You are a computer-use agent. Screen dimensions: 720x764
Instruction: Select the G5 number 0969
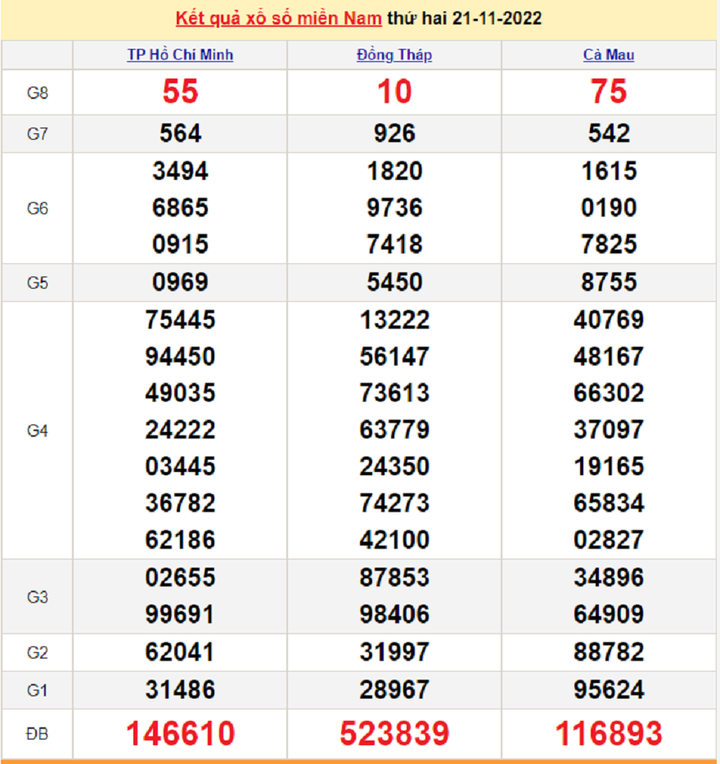[180, 283]
